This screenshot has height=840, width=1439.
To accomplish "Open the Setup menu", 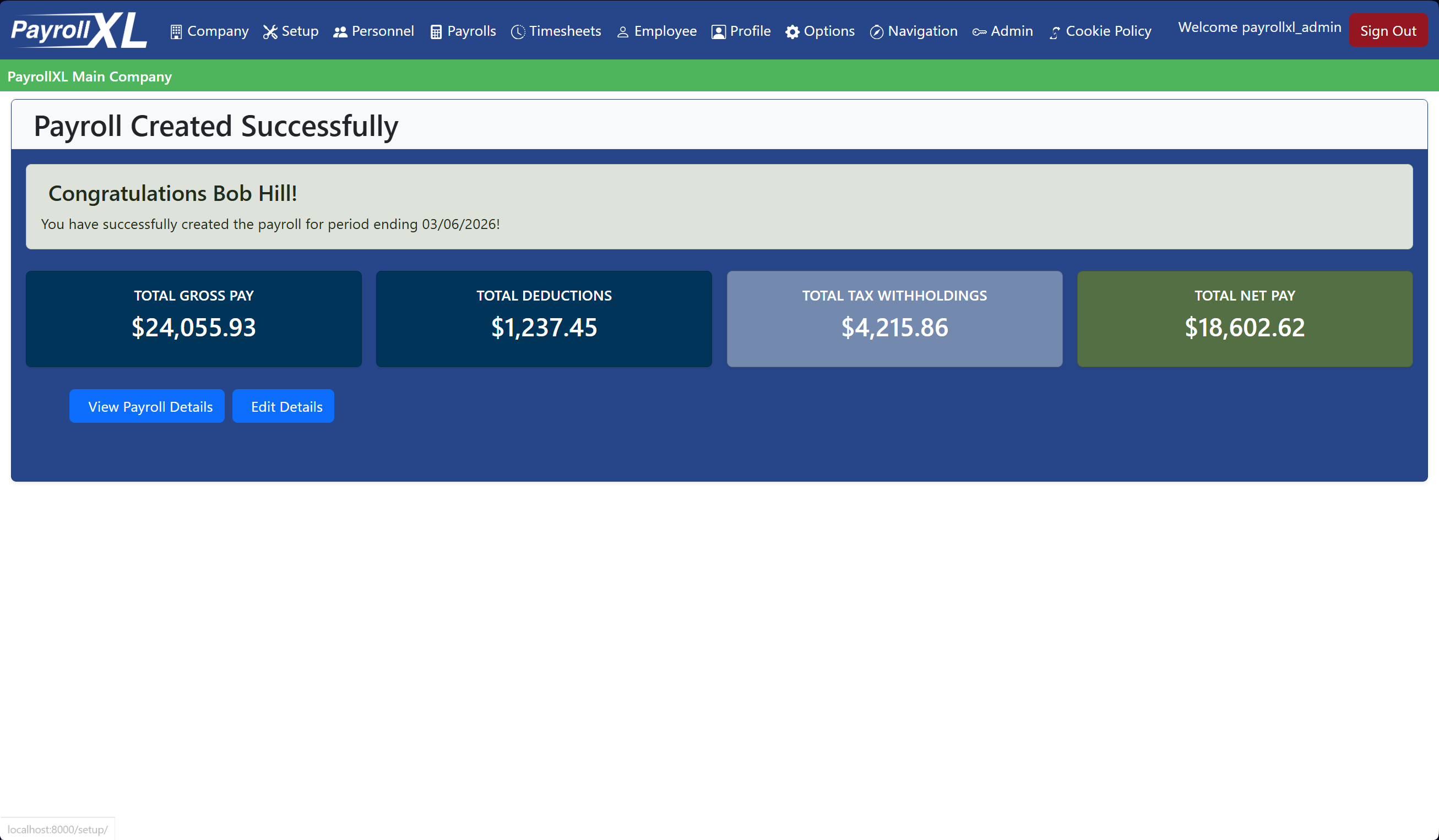I will tap(291, 31).
